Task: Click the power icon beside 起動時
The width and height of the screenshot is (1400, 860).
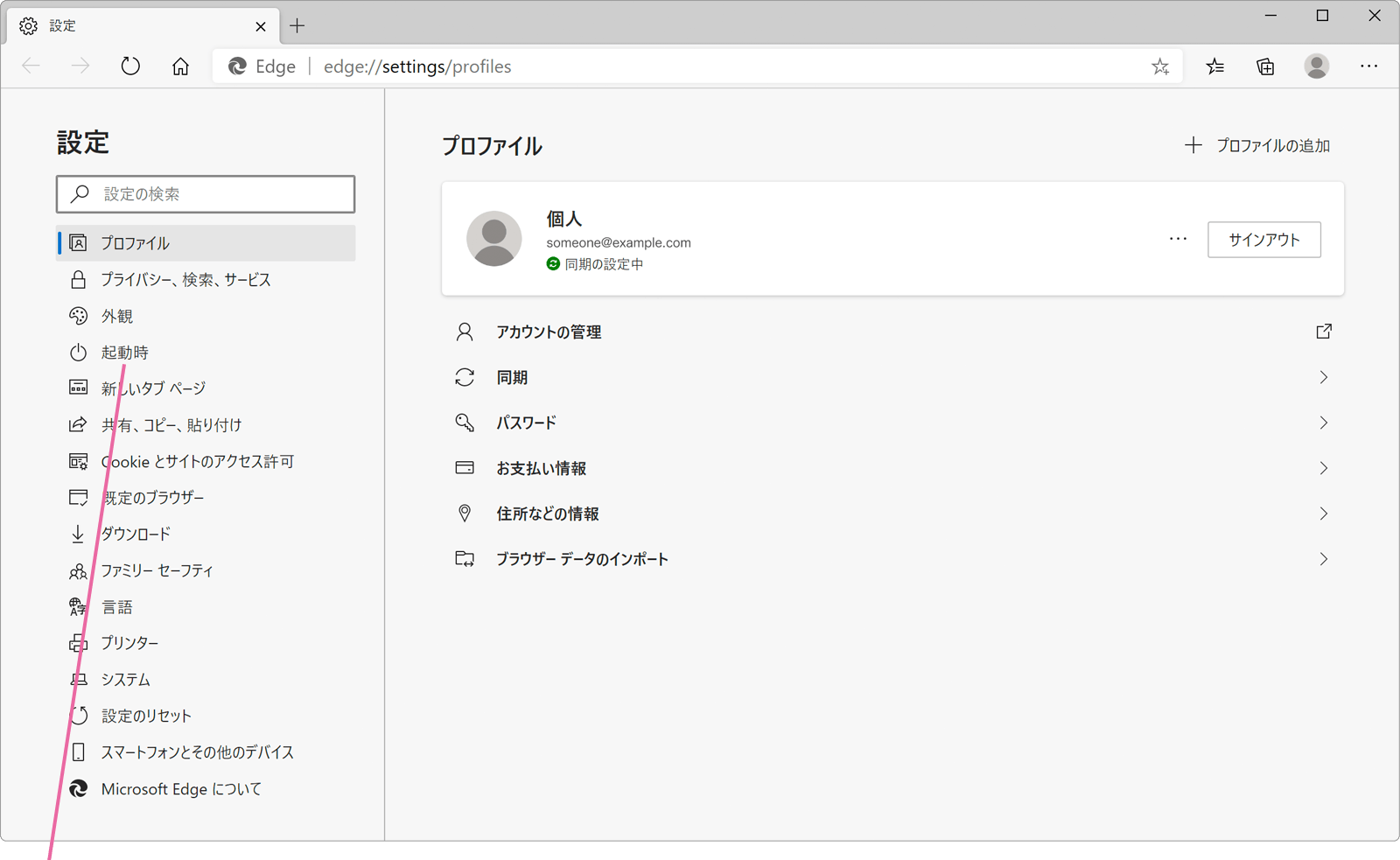Action: click(78, 353)
